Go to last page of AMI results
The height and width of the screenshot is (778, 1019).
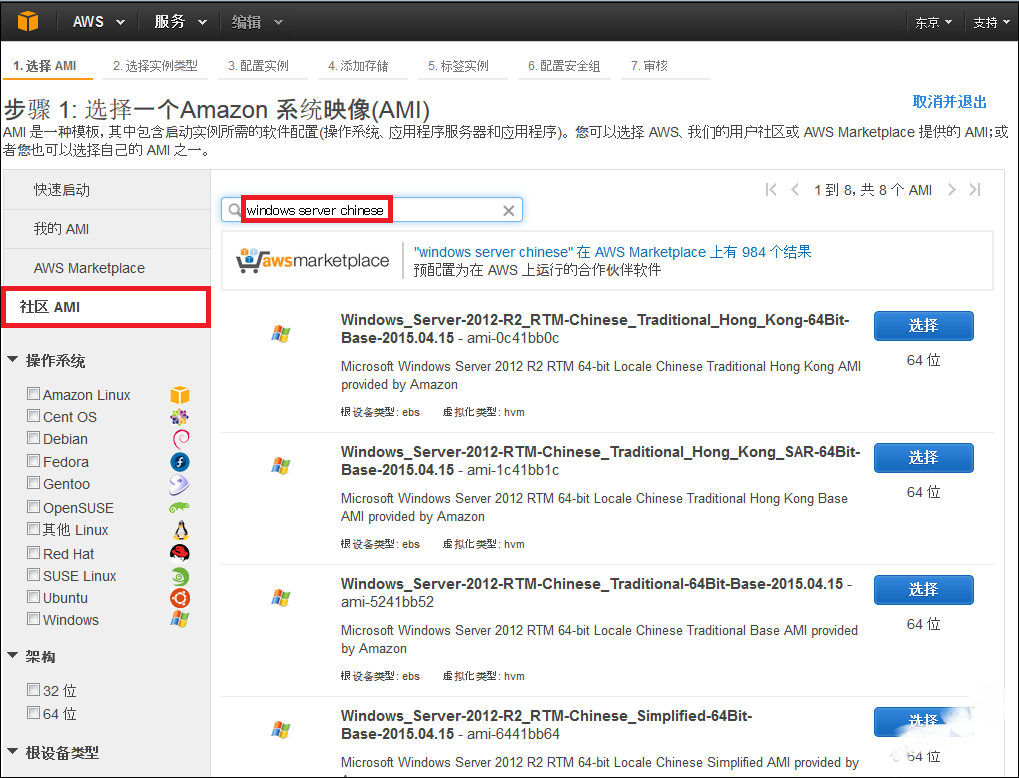pos(975,190)
